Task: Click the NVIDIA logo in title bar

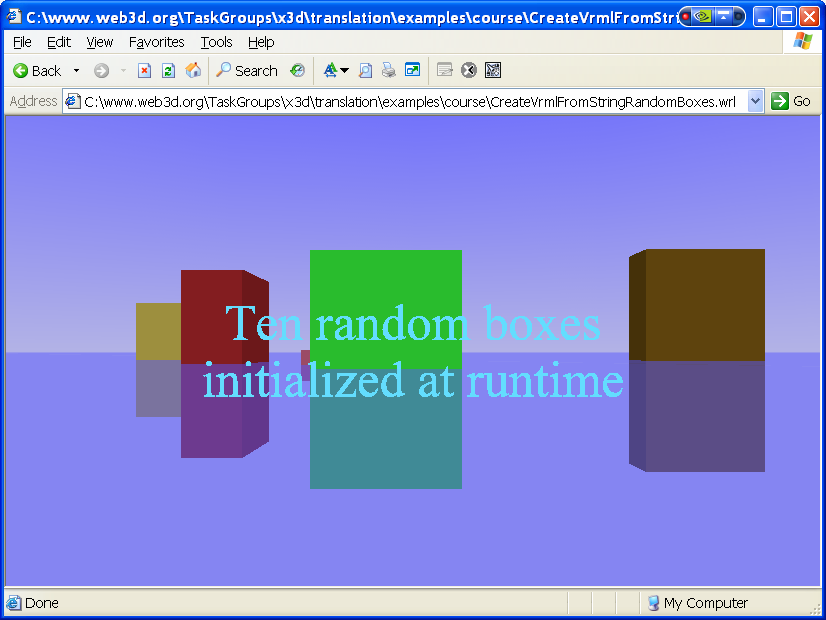Action: pyautogui.click(x=703, y=16)
